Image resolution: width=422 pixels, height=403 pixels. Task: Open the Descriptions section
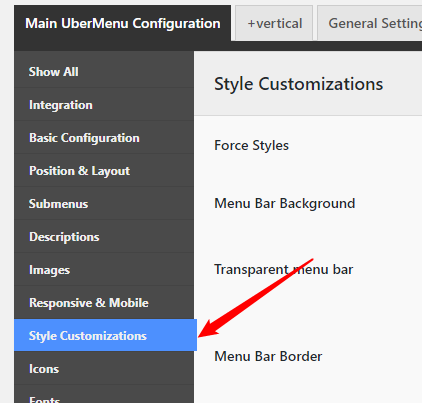click(x=104, y=237)
